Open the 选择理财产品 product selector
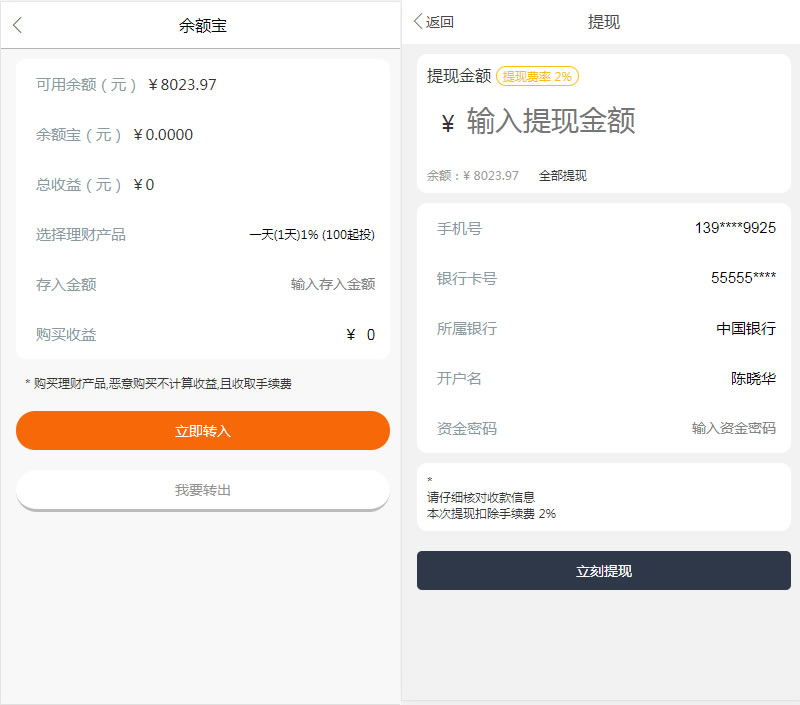Screen dimensions: 800x705 (311, 235)
